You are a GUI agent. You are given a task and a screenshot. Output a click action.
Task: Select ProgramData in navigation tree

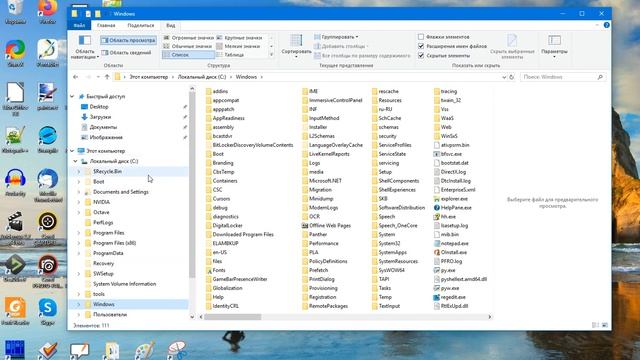click(x=108, y=253)
